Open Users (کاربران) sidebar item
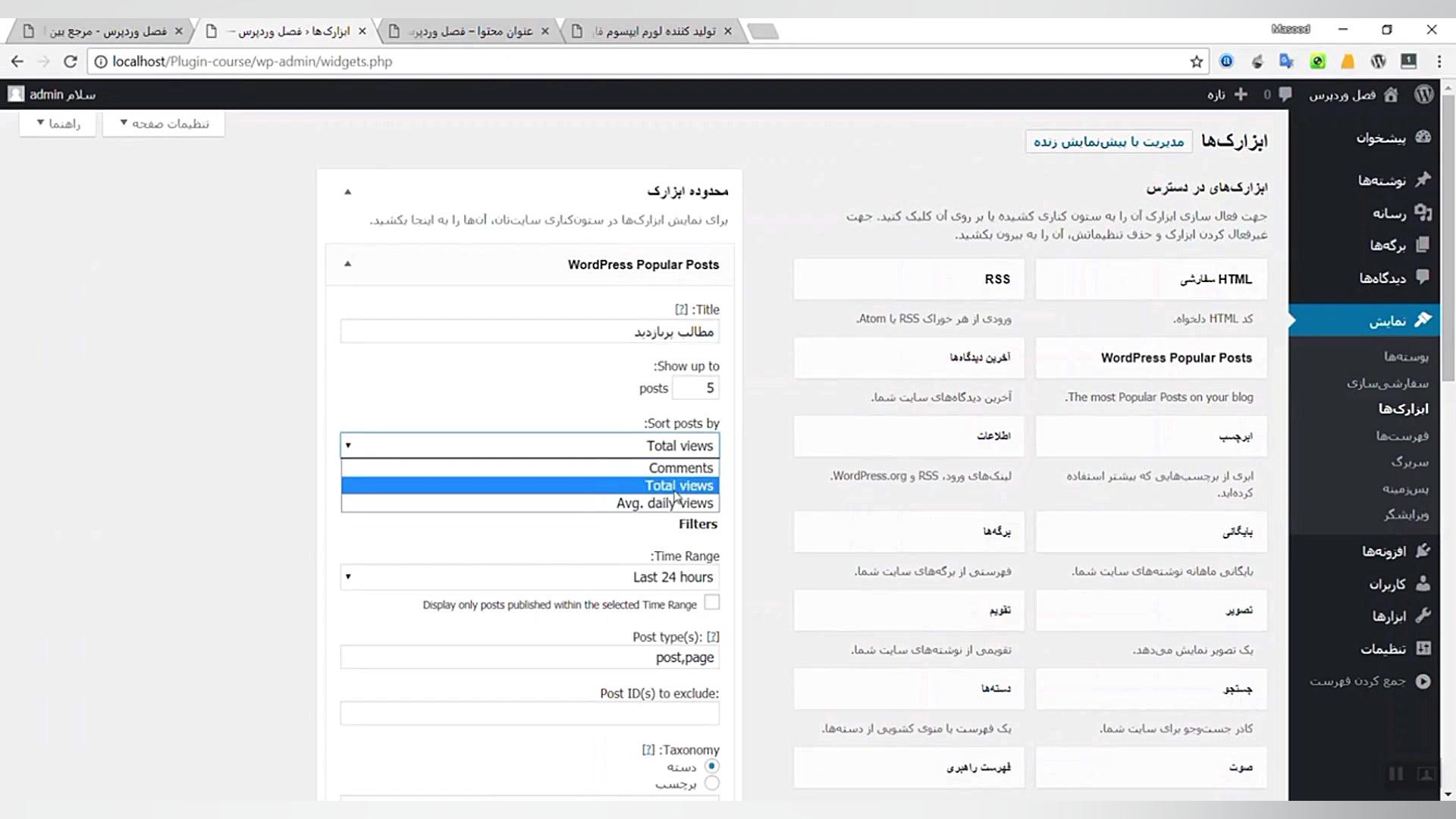 [1387, 584]
